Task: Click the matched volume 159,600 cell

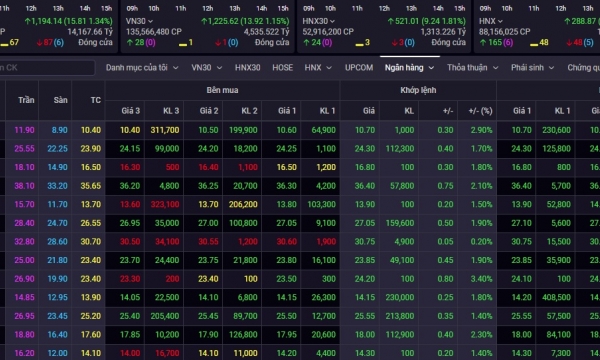Action: point(400,223)
